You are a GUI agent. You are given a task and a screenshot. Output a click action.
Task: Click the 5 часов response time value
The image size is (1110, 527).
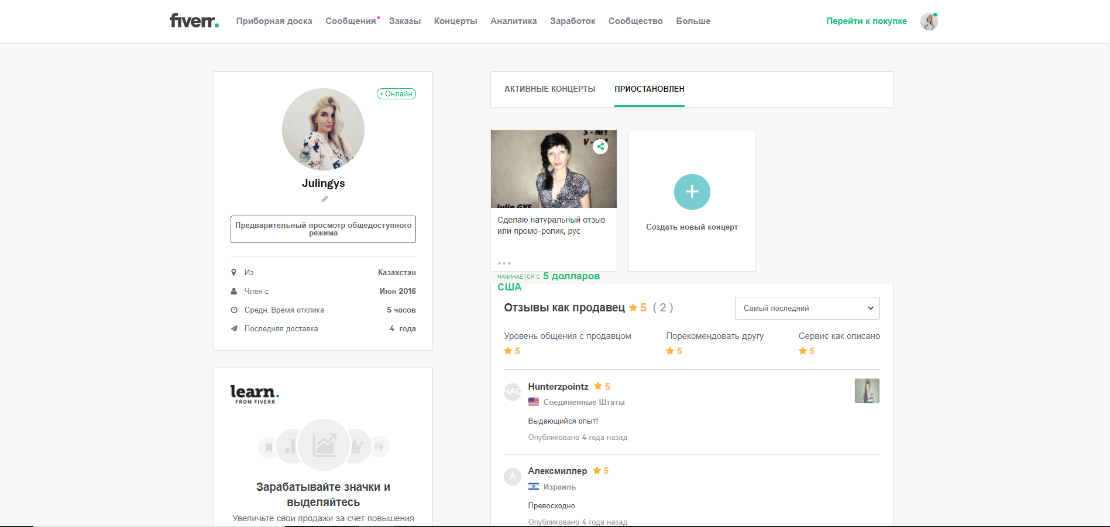pyautogui.click(x=401, y=310)
